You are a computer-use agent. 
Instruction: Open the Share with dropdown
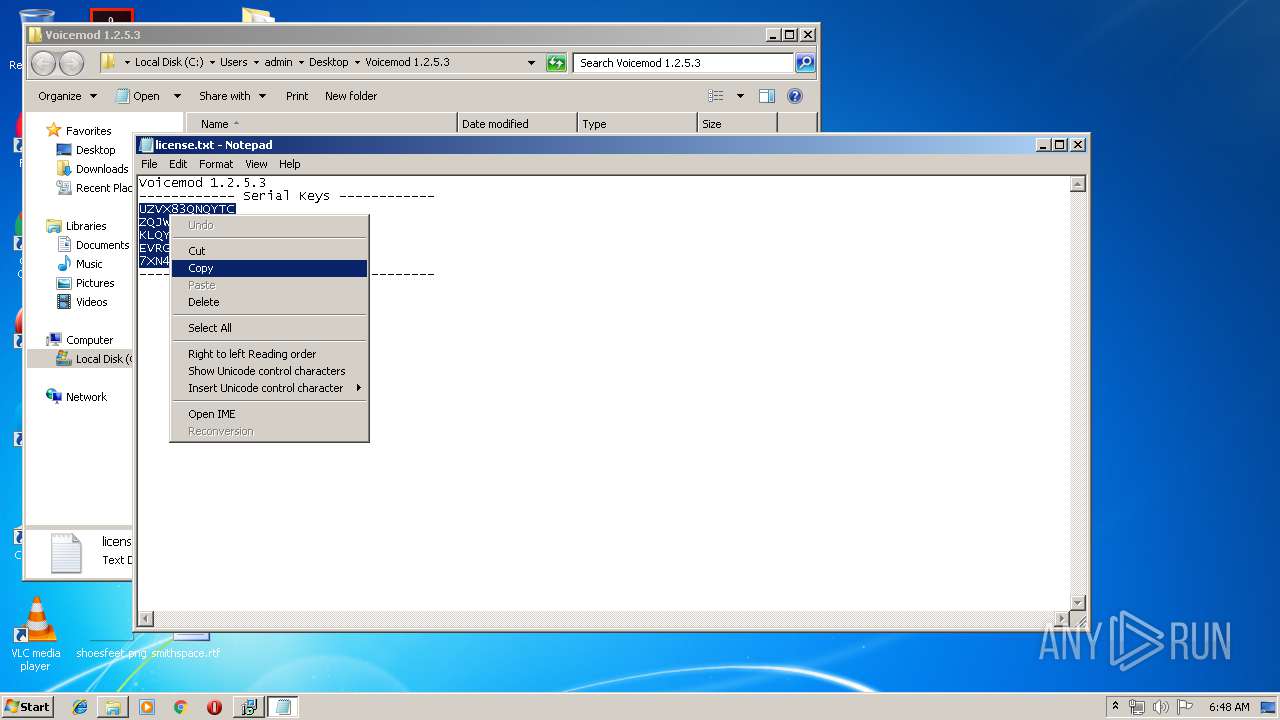pyautogui.click(x=232, y=96)
